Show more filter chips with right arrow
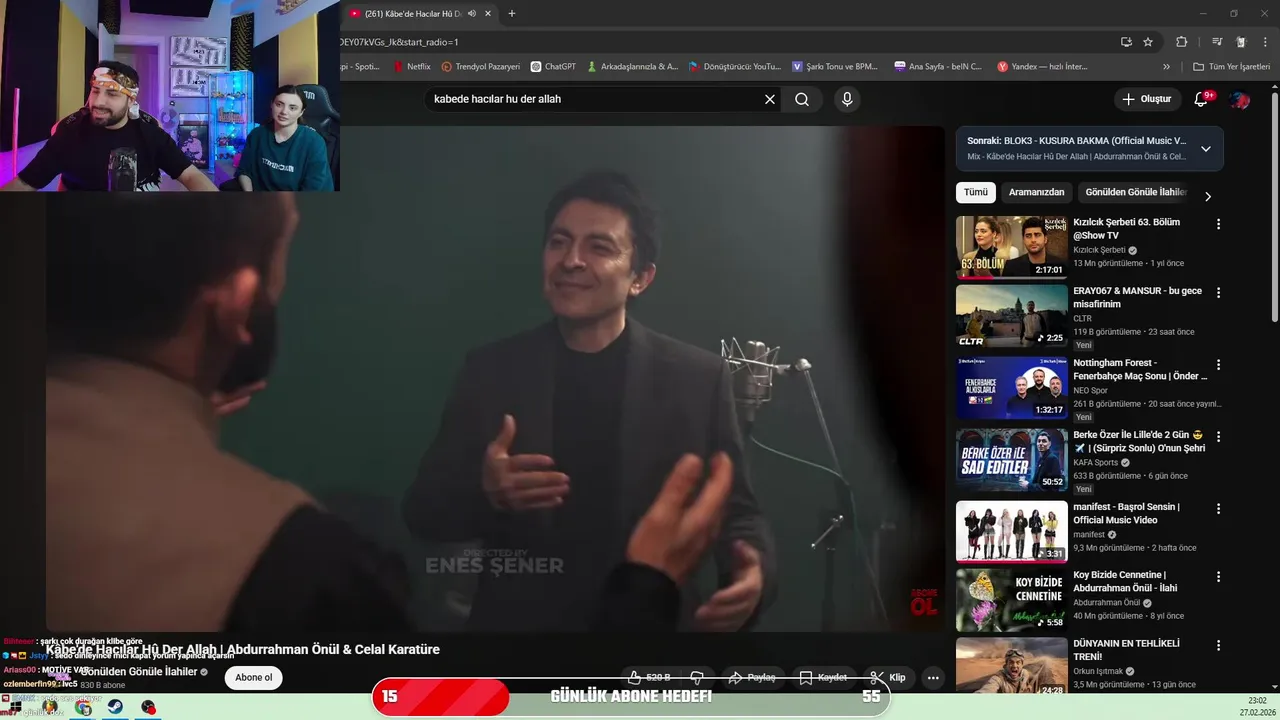Viewport: 1280px width, 720px height. click(1208, 196)
